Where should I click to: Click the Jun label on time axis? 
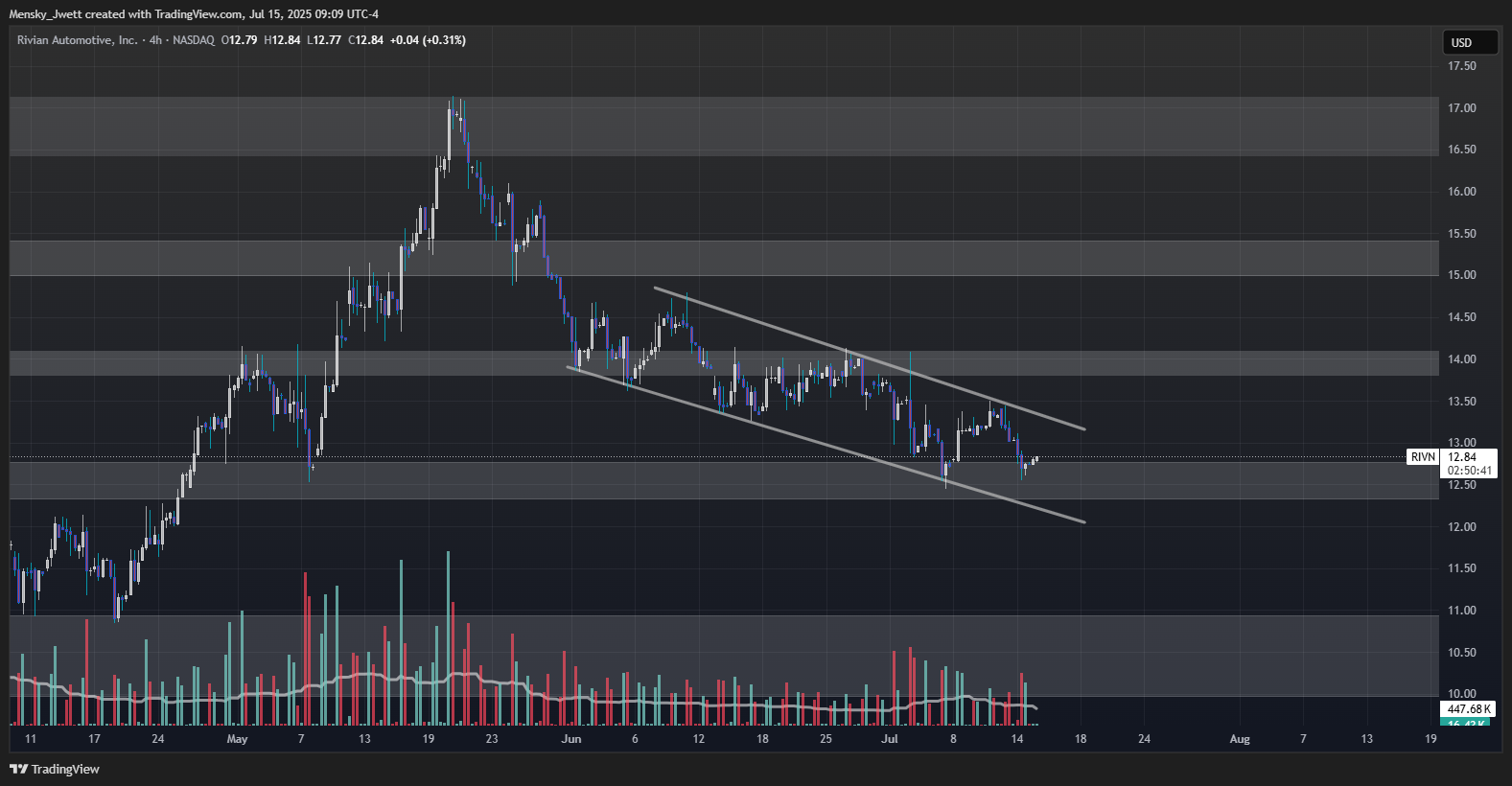[571, 739]
